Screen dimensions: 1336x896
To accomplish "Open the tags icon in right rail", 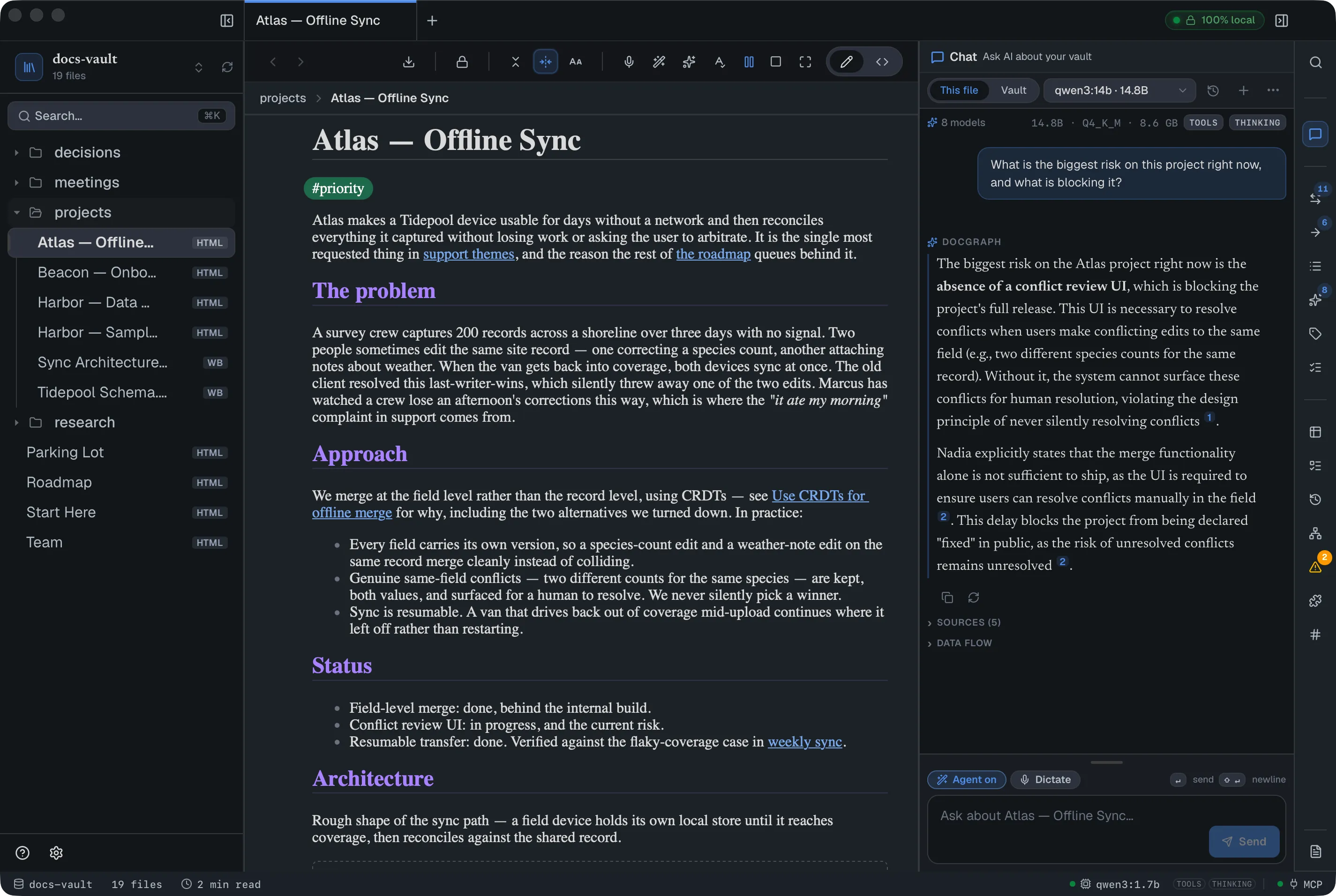I will [1315, 334].
